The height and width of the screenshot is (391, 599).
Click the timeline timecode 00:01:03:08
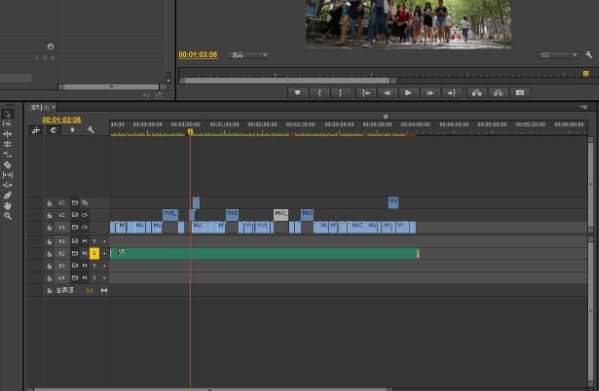(x=62, y=120)
